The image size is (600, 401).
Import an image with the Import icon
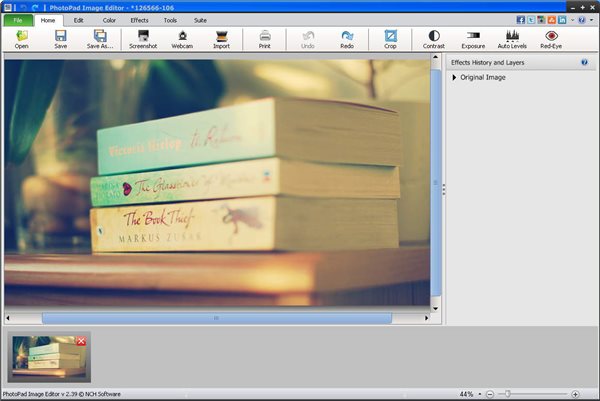[222, 39]
